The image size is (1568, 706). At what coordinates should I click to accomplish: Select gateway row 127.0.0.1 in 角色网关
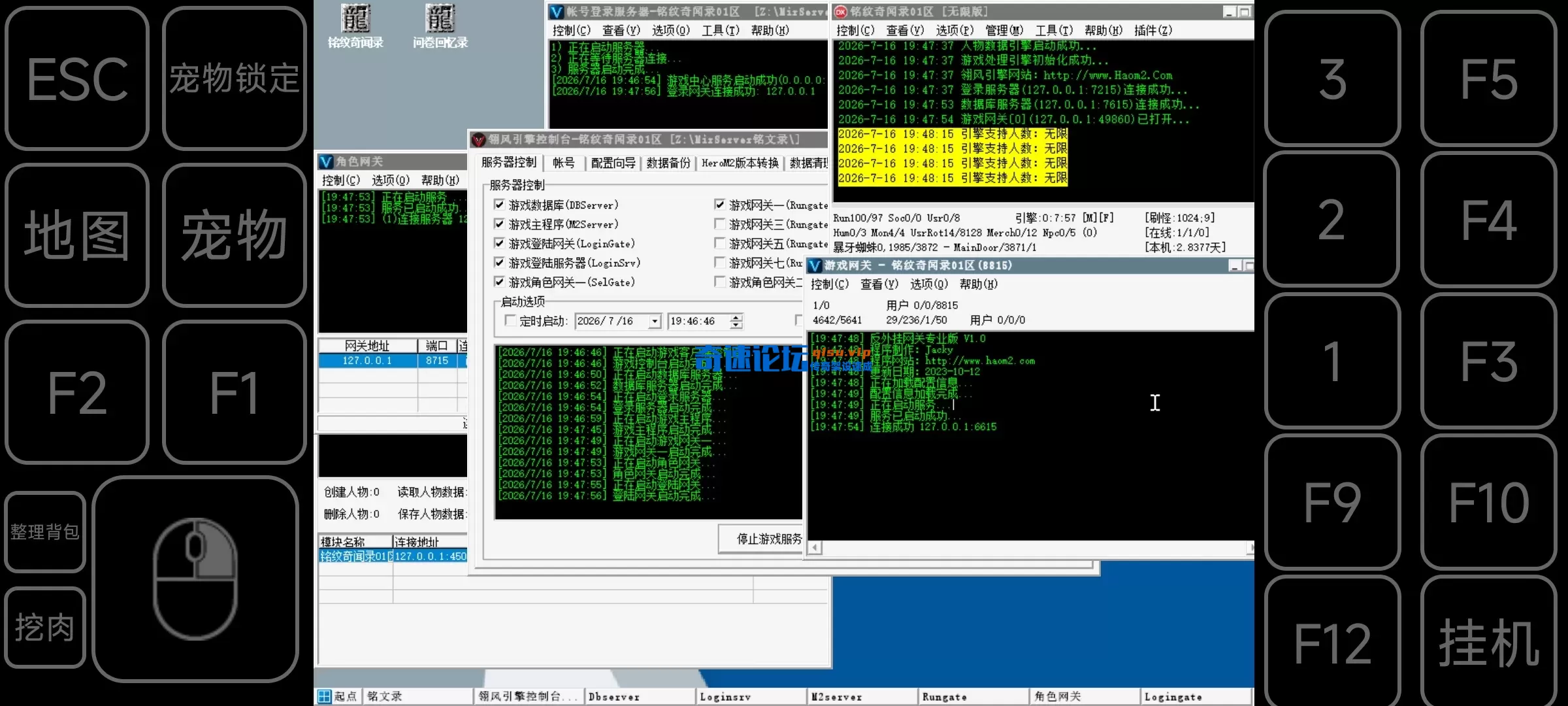click(x=393, y=360)
